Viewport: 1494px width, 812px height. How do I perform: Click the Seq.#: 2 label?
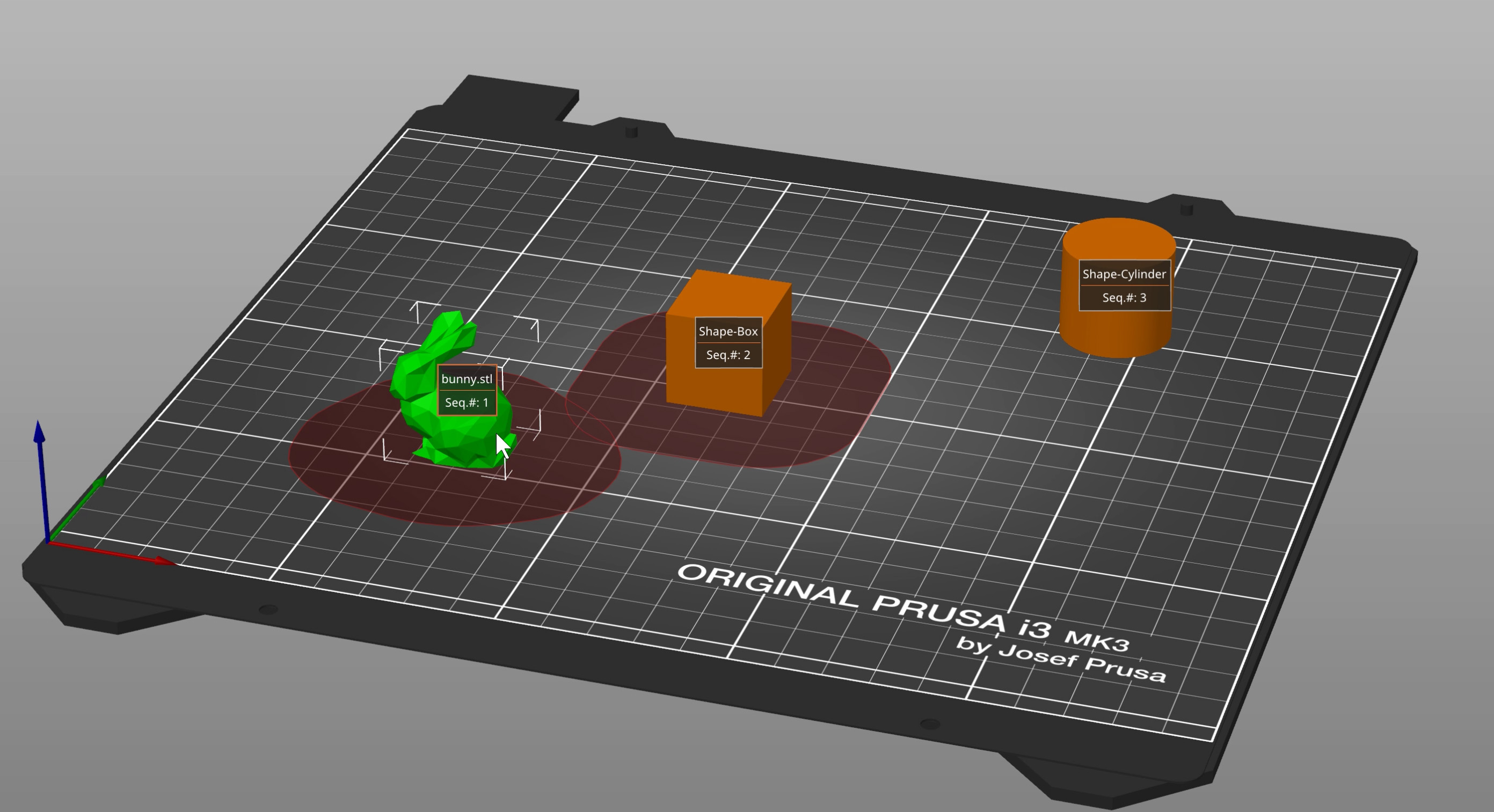(x=728, y=355)
